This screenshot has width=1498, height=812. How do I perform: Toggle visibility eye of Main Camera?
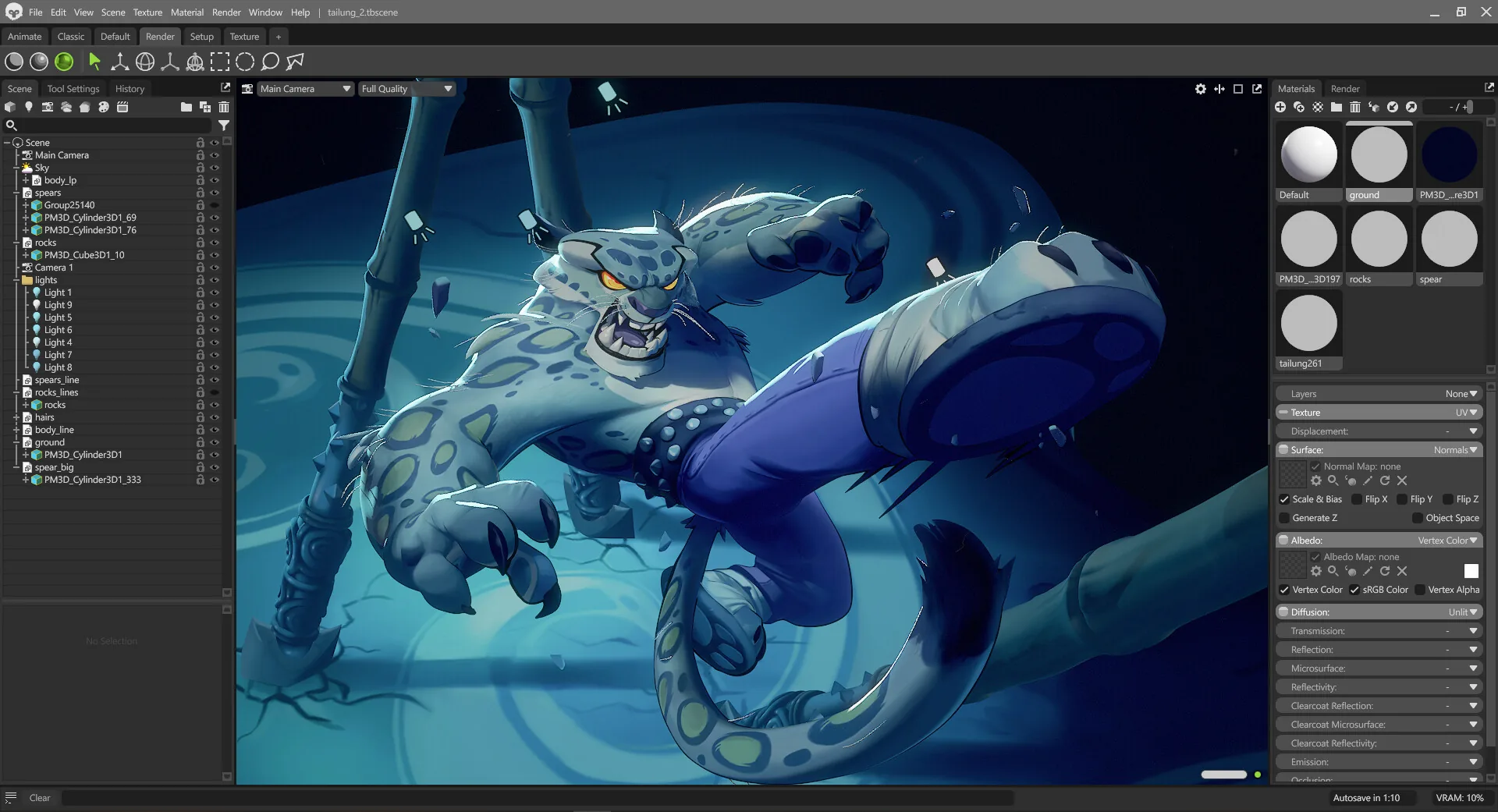(x=215, y=155)
